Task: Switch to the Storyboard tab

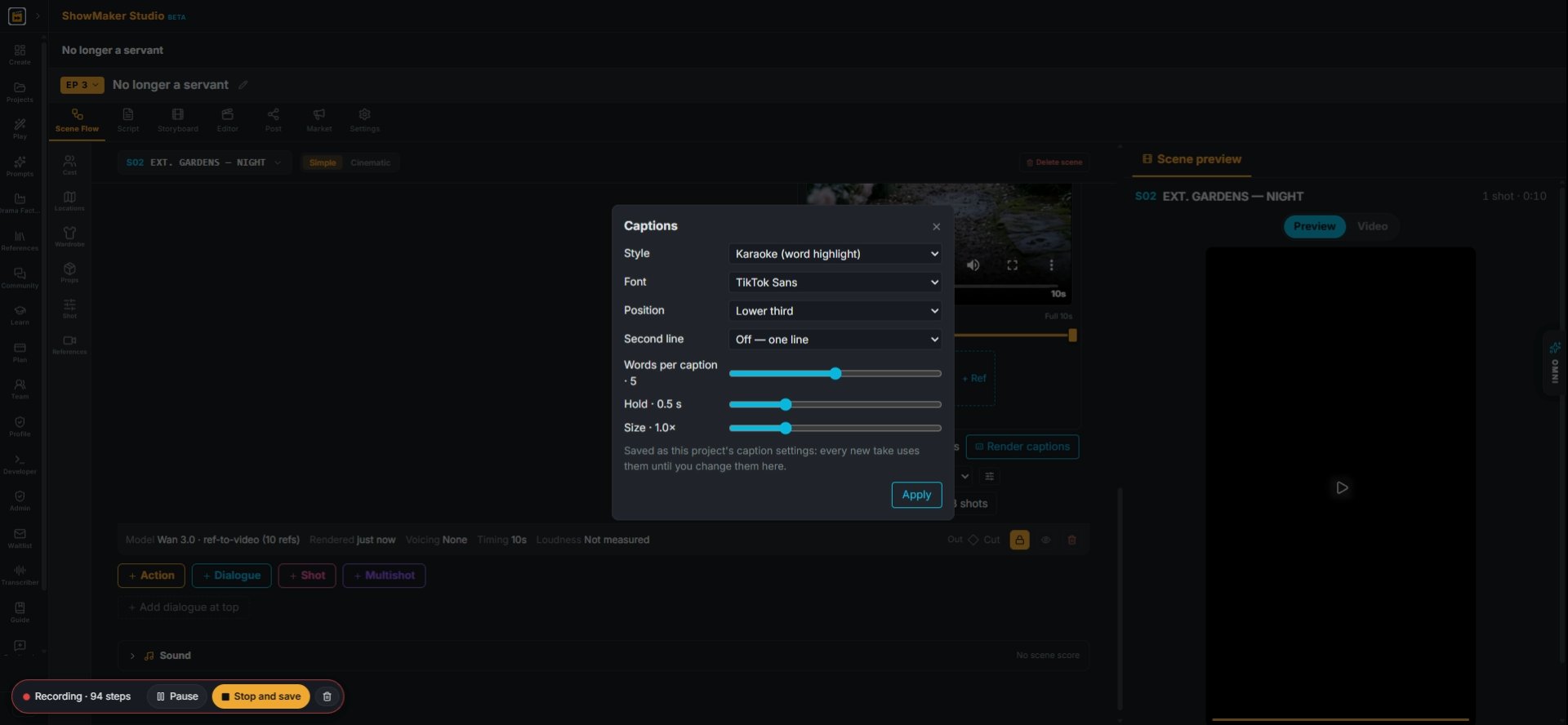Action: (x=178, y=120)
